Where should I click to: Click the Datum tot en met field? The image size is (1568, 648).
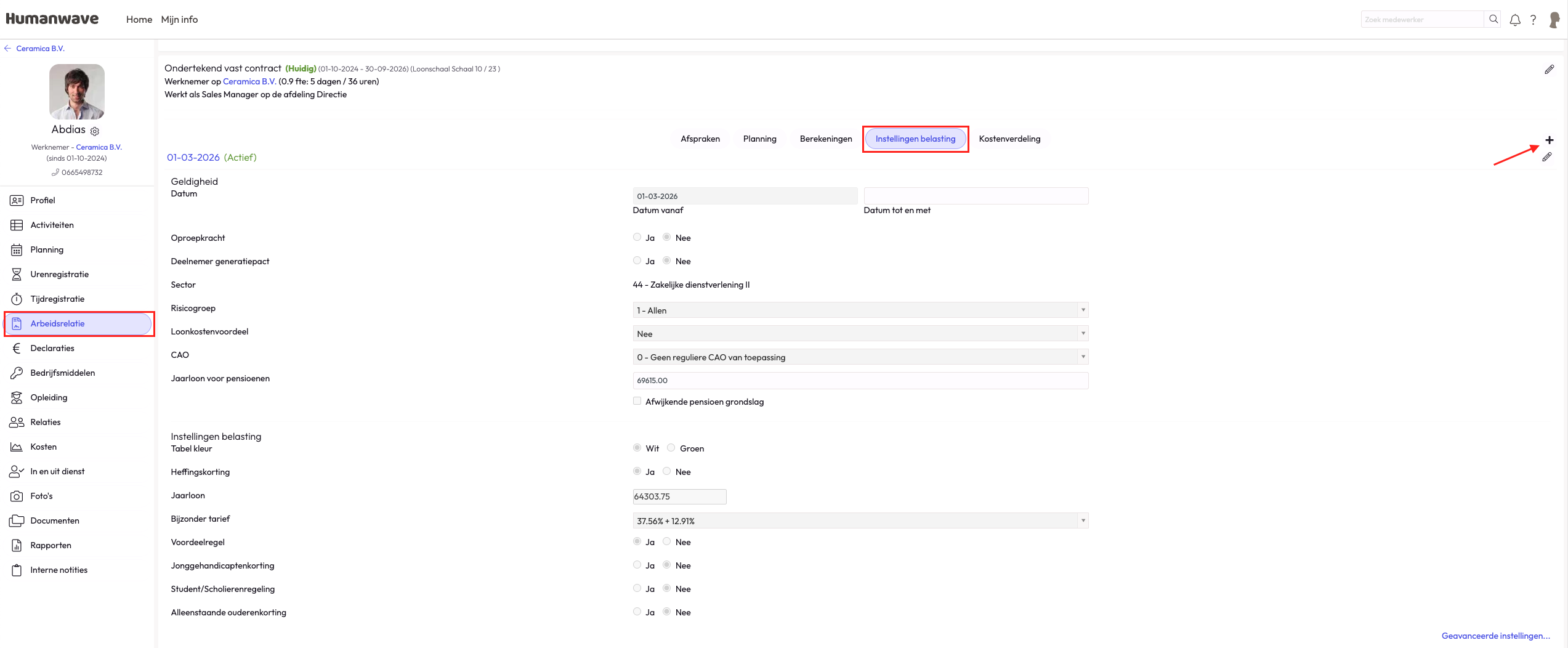[x=975, y=196]
